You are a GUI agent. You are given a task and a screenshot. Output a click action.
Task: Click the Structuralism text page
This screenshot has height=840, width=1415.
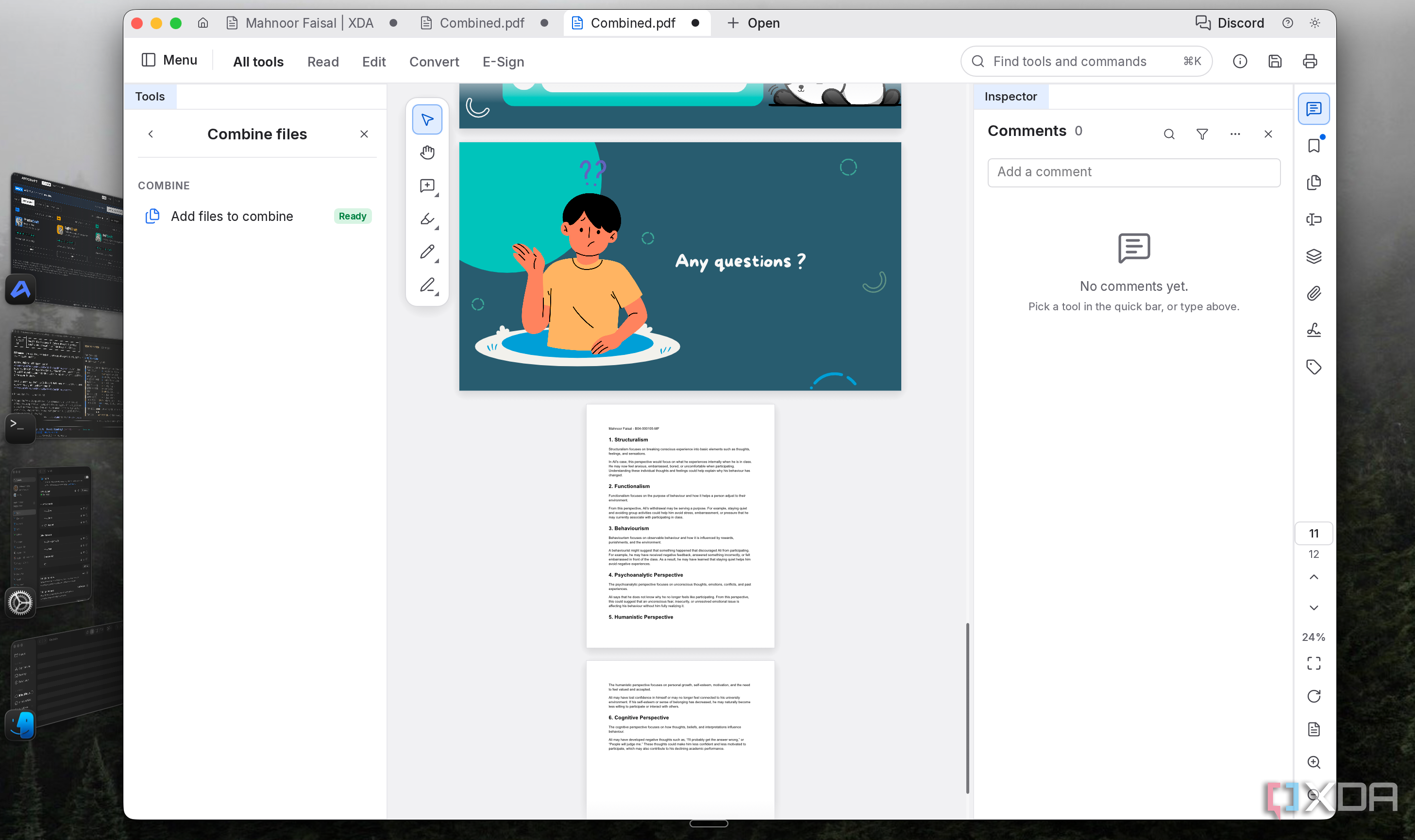[680, 526]
